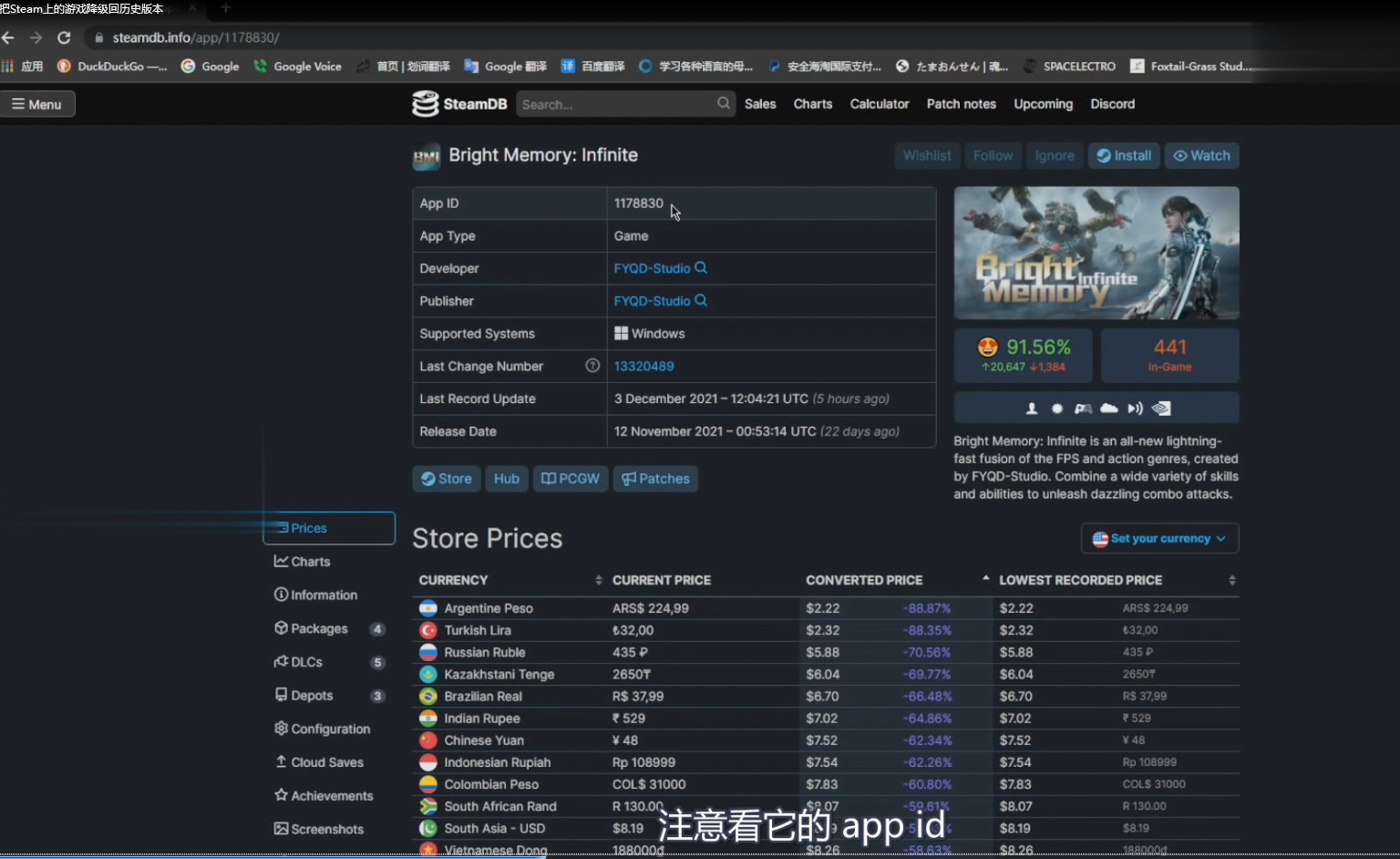Click the Wishlist button
1400x859 pixels.
coord(927,156)
